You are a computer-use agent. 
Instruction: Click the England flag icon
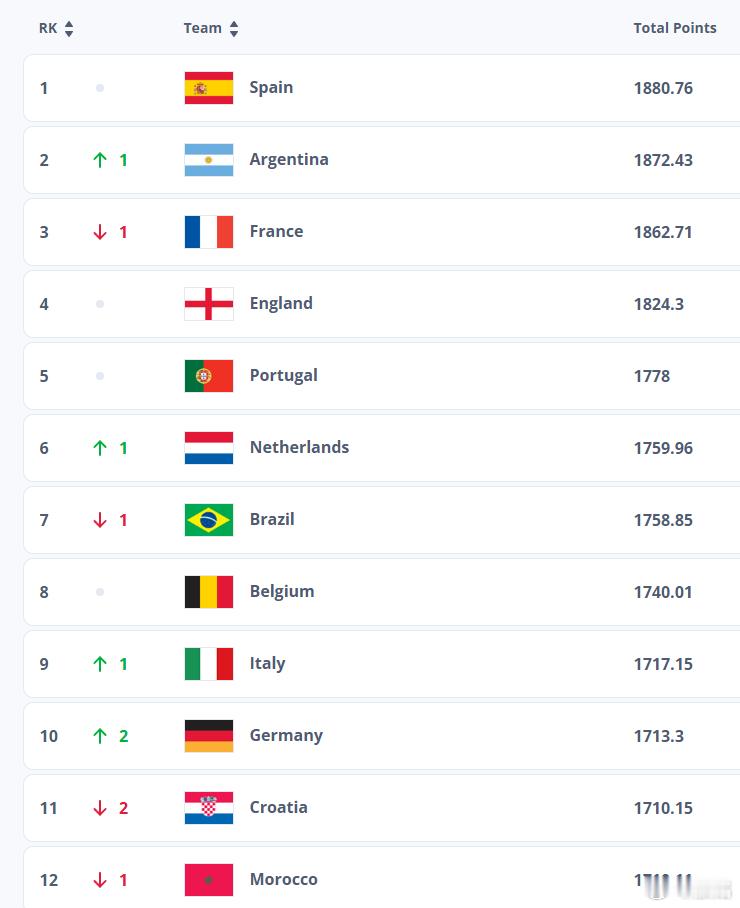point(209,304)
